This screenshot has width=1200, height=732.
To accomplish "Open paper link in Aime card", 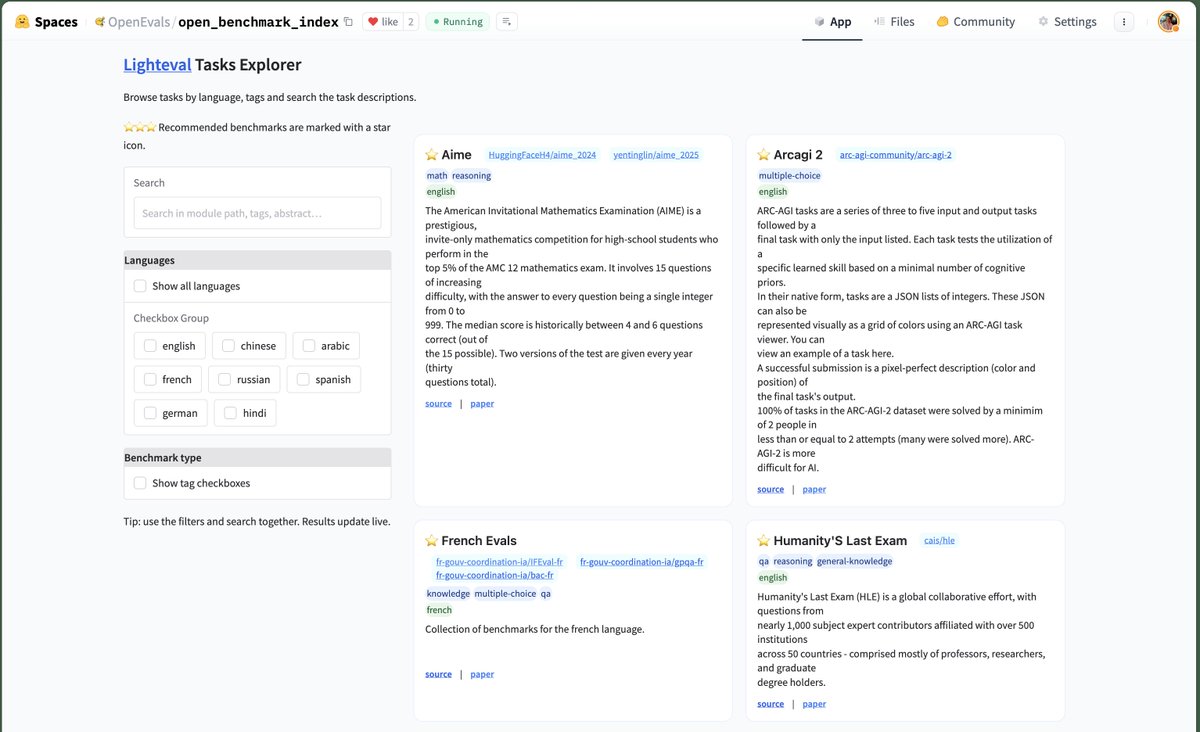I will [x=482, y=404].
